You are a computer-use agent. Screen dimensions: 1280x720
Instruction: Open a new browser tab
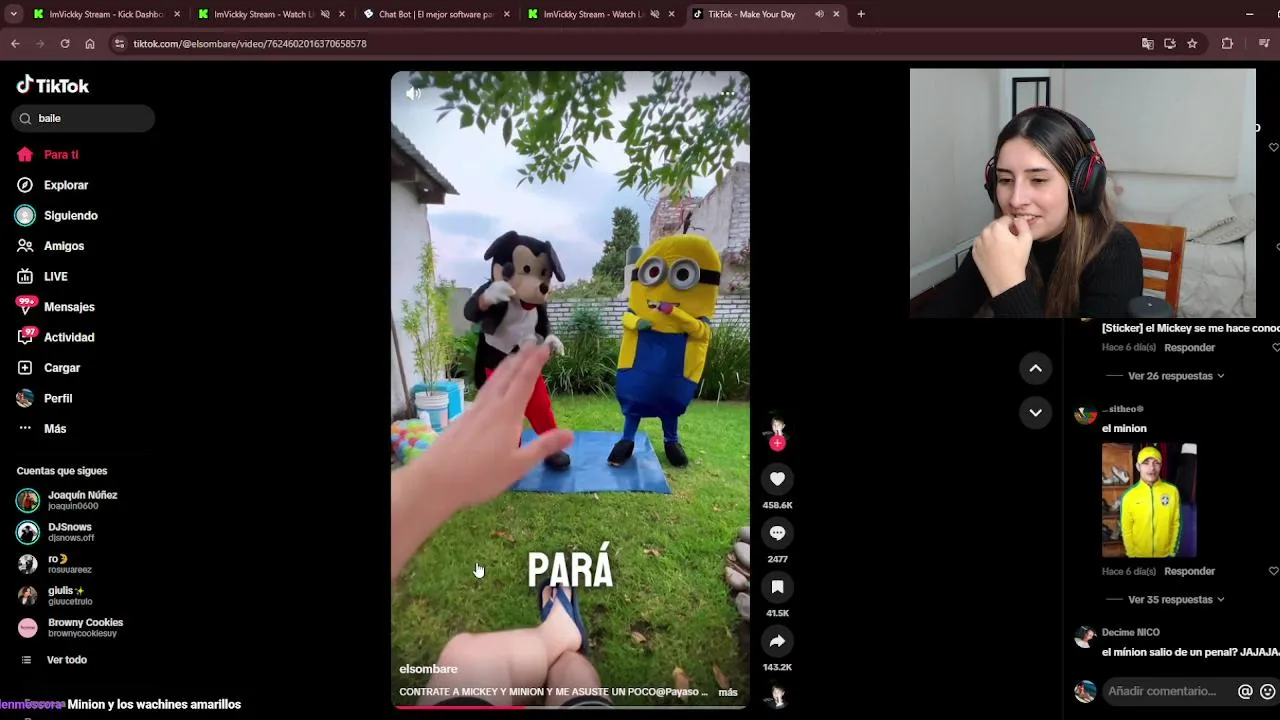(861, 14)
